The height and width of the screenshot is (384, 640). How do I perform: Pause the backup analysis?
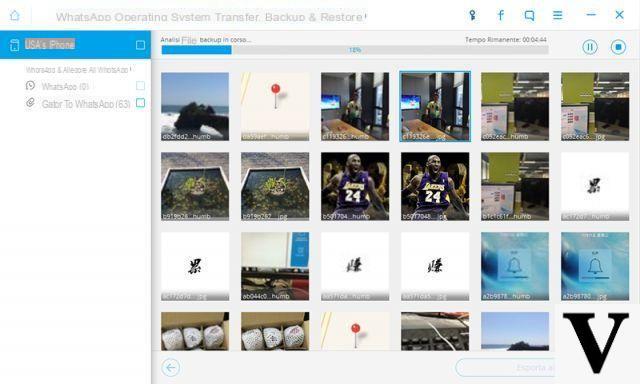pos(590,47)
